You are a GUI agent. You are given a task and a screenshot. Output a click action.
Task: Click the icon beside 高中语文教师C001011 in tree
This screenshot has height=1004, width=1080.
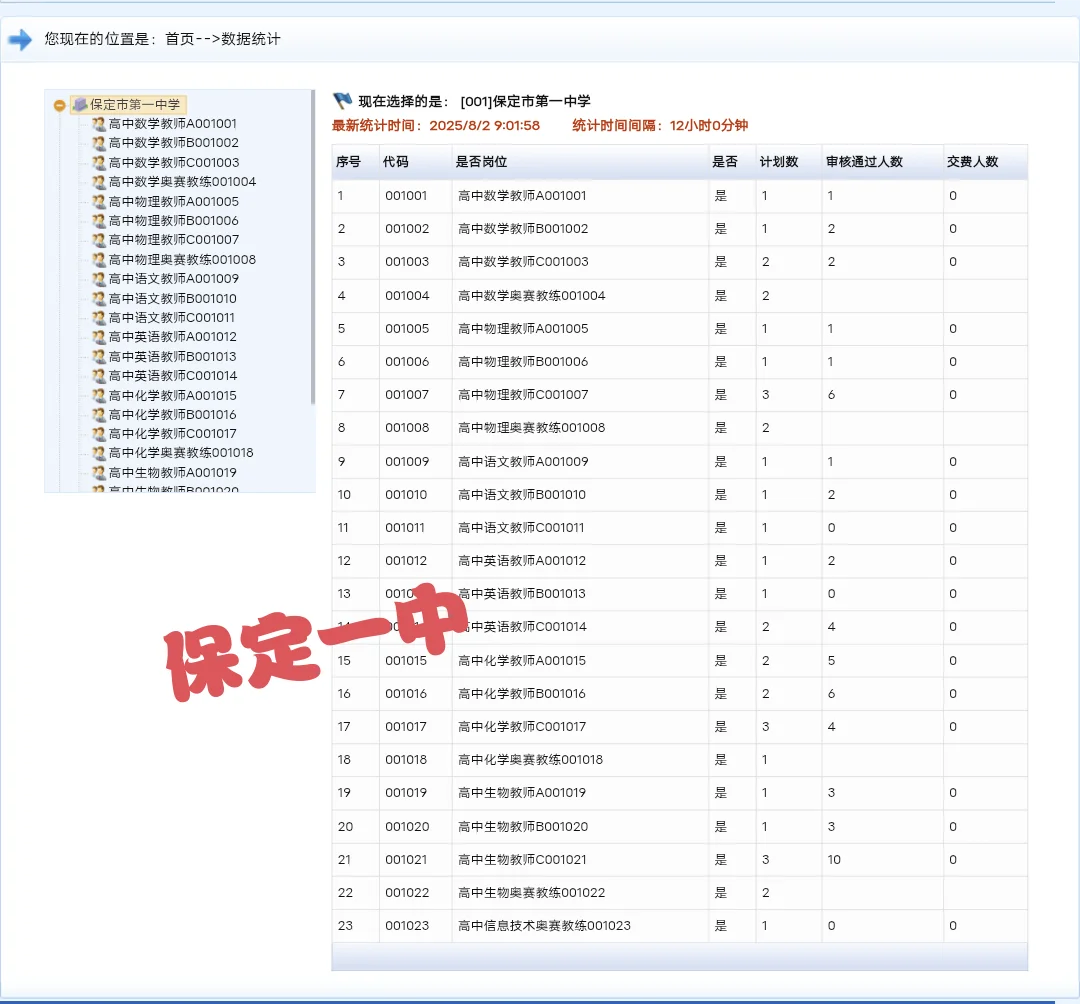(98, 318)
